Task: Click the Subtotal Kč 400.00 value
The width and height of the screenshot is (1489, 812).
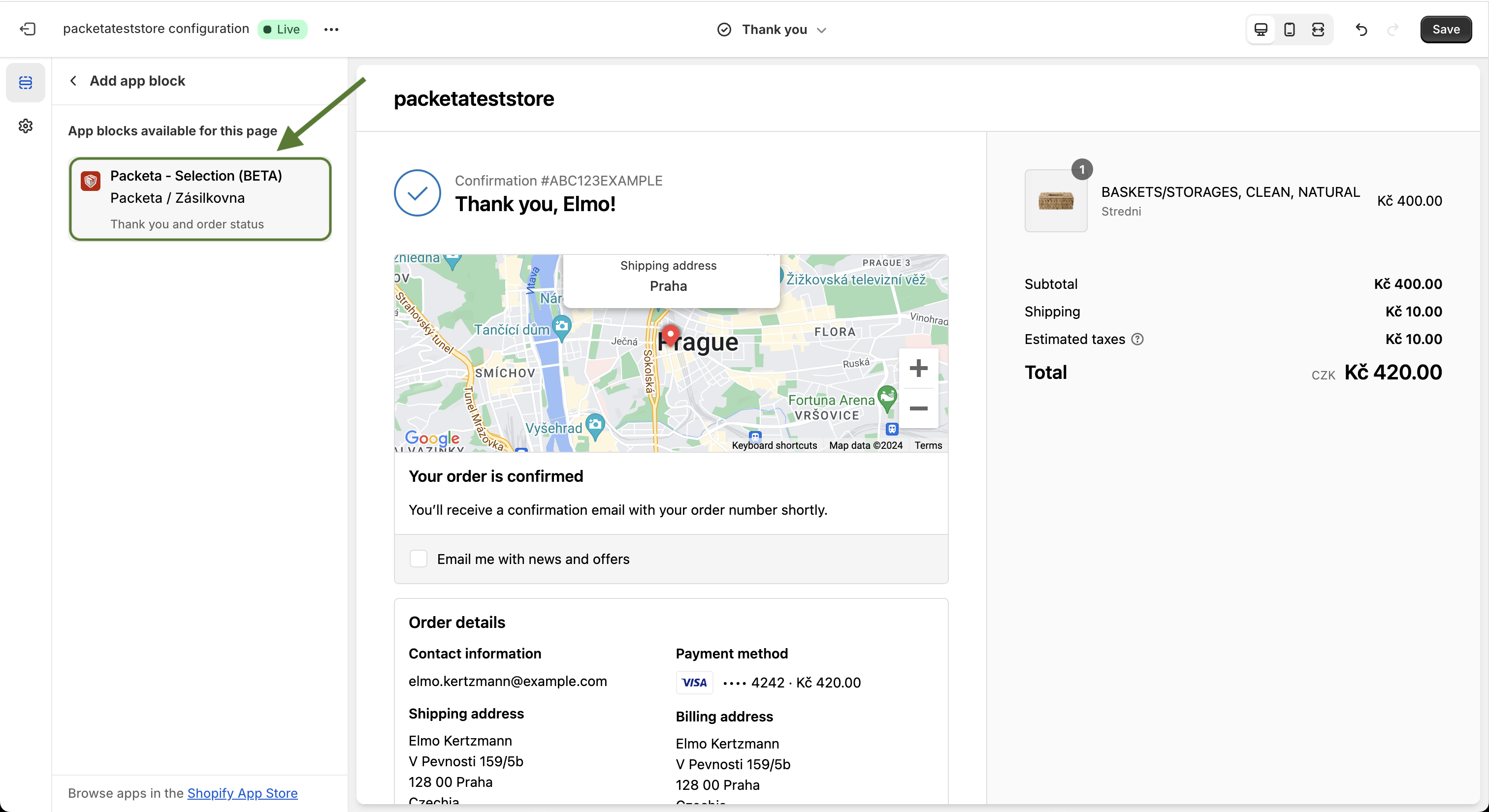Action: pyautogui.click(x=1407, y=283)
